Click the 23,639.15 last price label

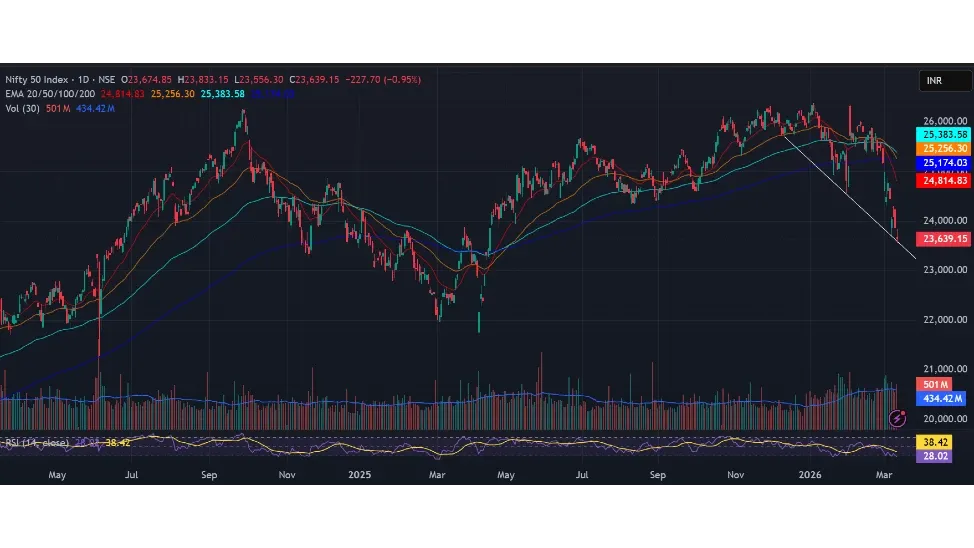(x=944, y=239)
